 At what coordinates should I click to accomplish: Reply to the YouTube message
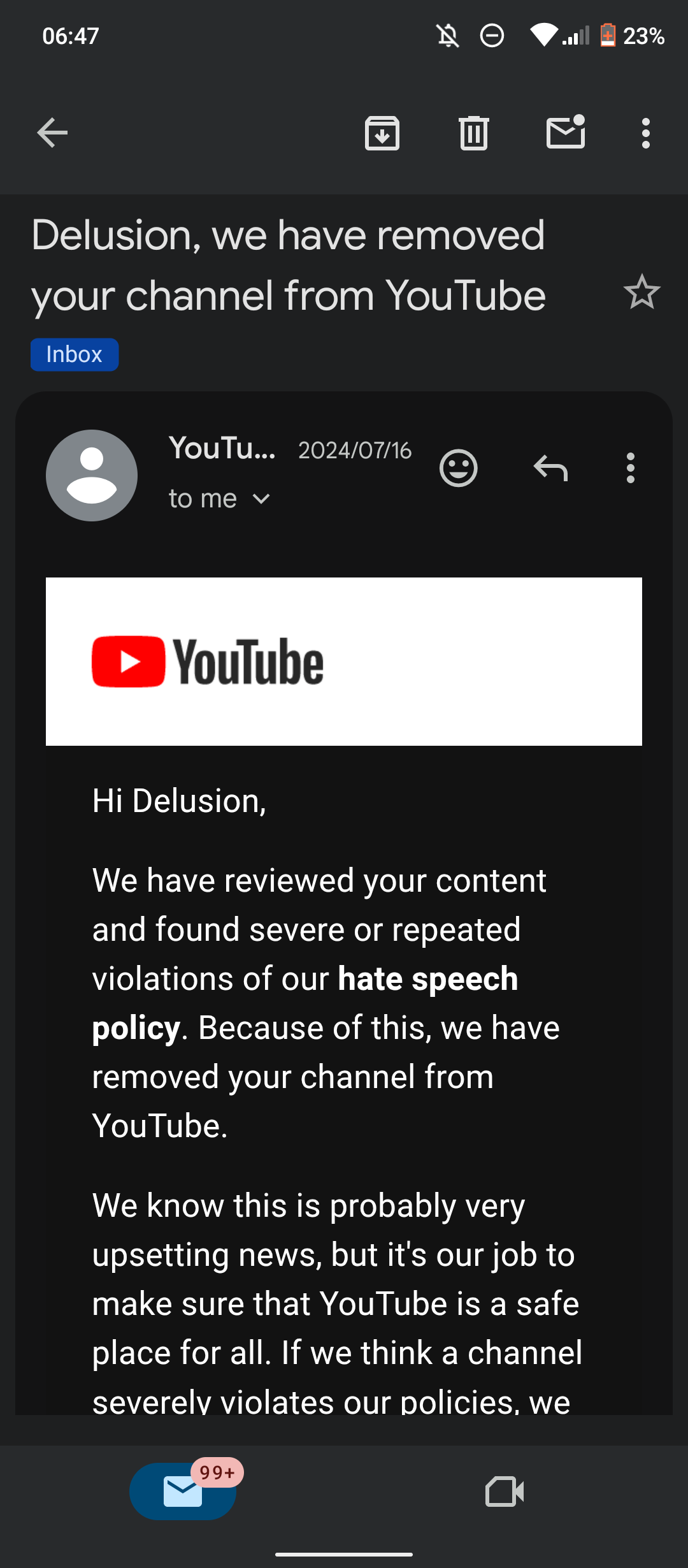[550, 468]
